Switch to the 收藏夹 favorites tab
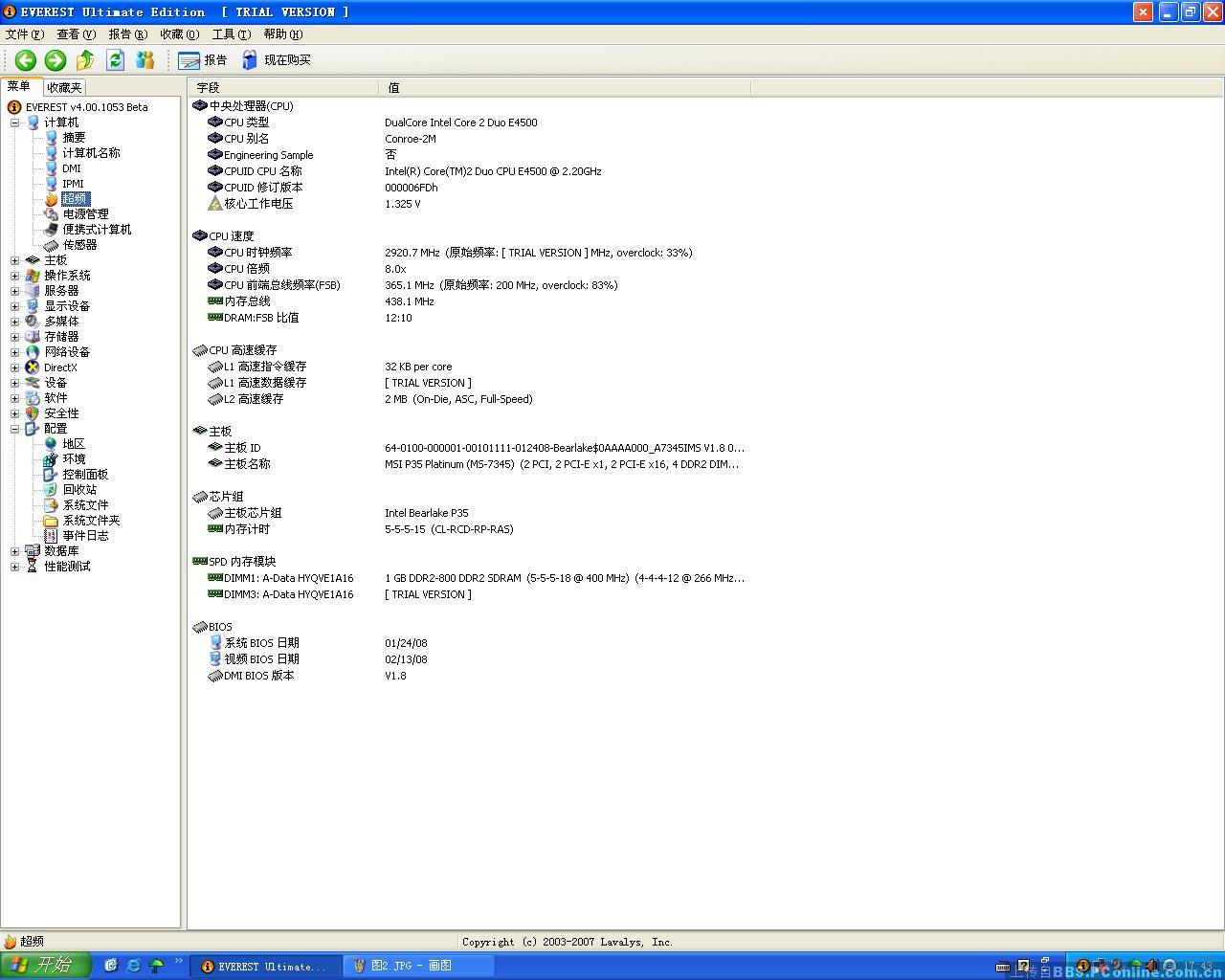 click(x=64, y=87)
